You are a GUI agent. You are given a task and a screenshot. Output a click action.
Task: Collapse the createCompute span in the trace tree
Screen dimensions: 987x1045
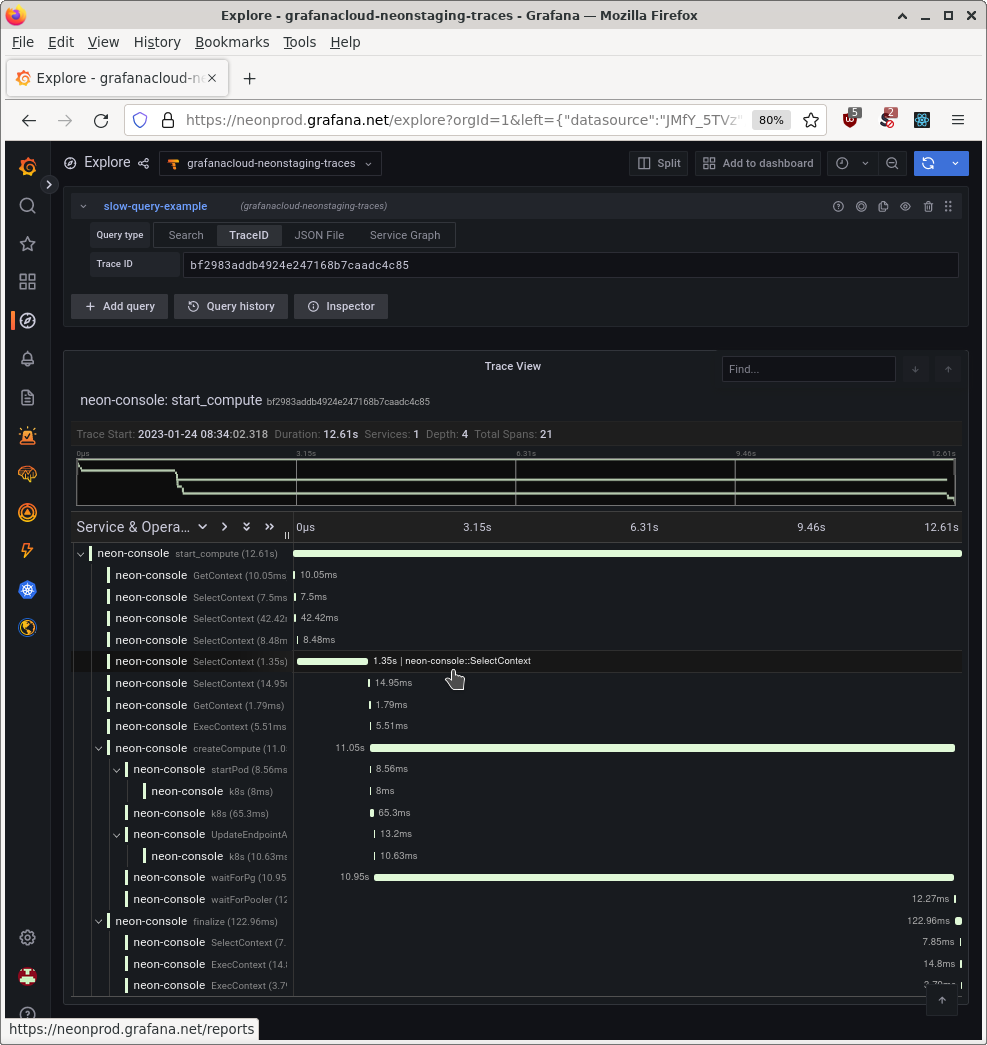tap(98, 748)
